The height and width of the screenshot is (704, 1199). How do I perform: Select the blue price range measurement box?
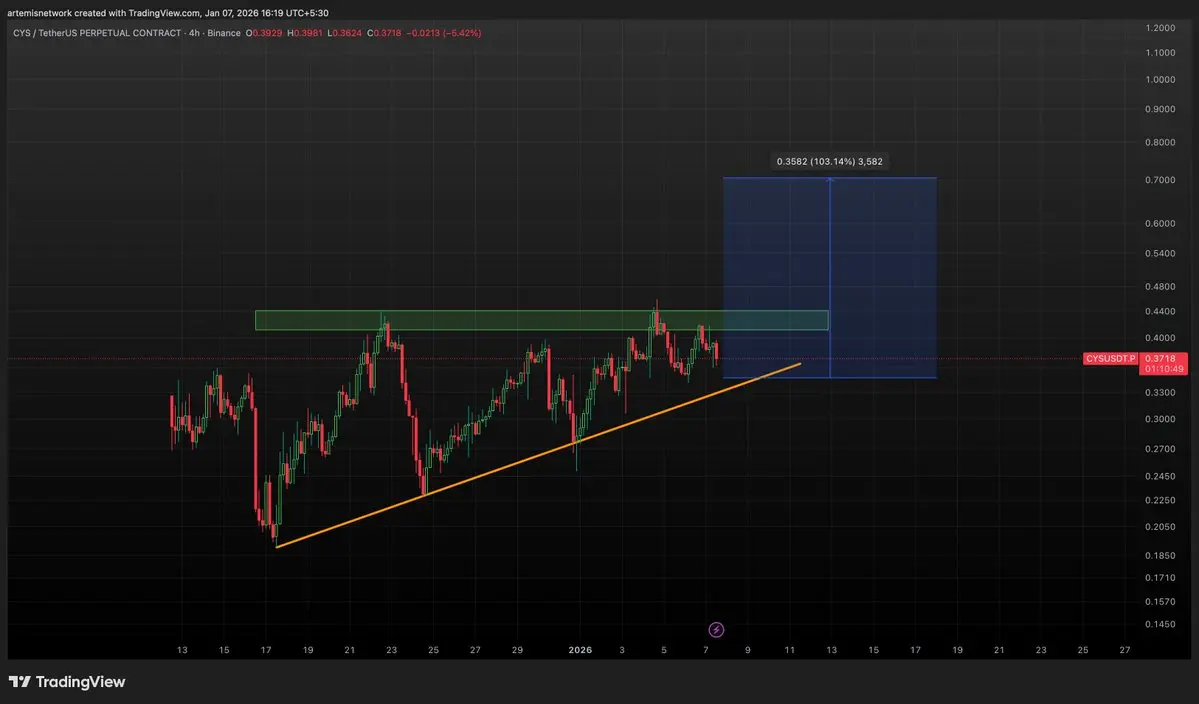(x=830, y=278)
